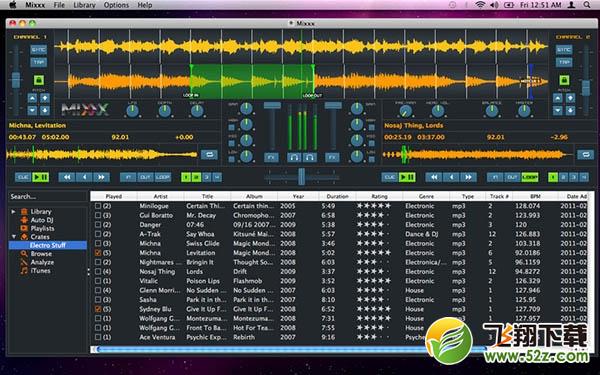This screenshot has height=375, width=600.
Task: Toggle the repeat icon beside deck 2 overview waveform
Action: coord(585,154)
